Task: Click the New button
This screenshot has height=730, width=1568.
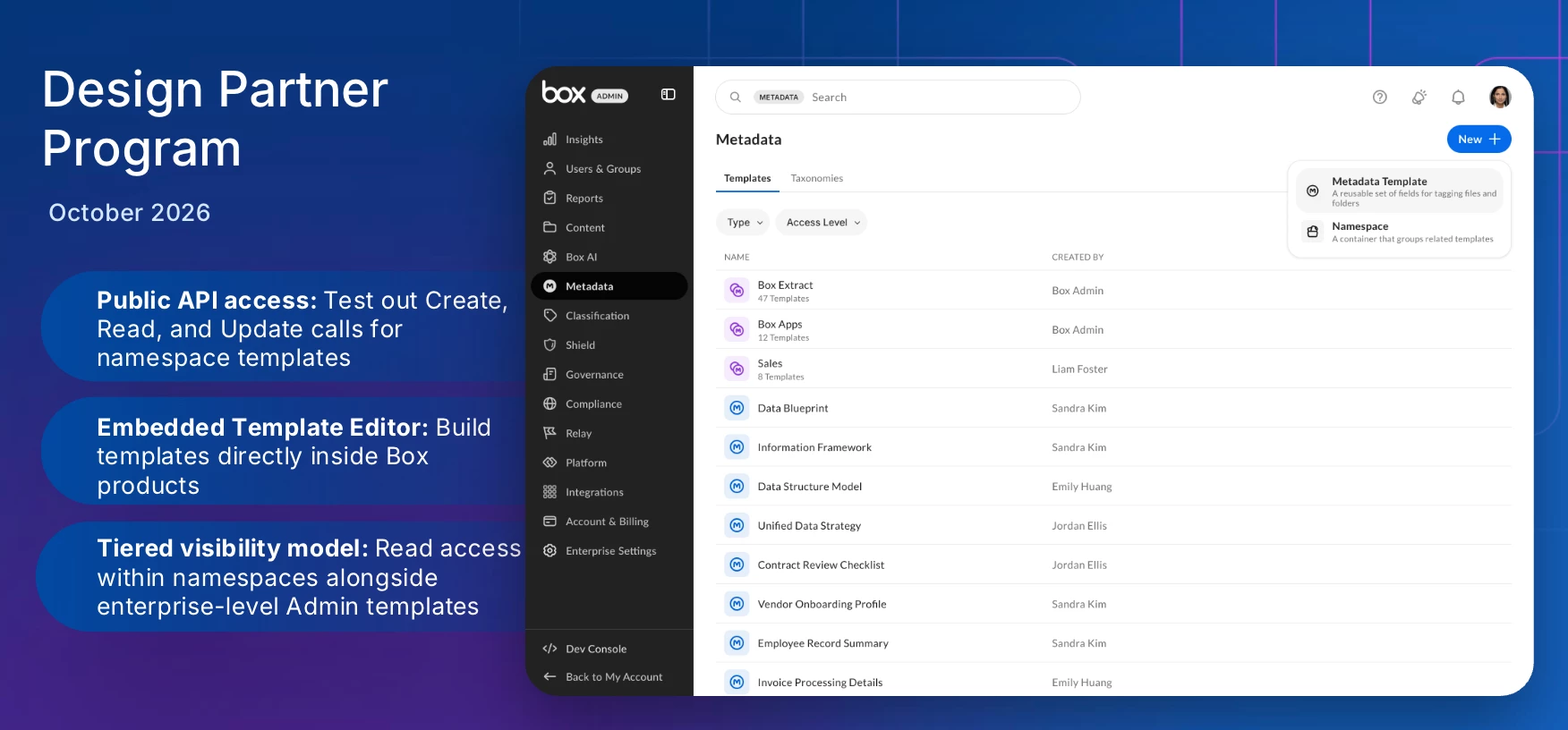Action: pos(1479,140)
